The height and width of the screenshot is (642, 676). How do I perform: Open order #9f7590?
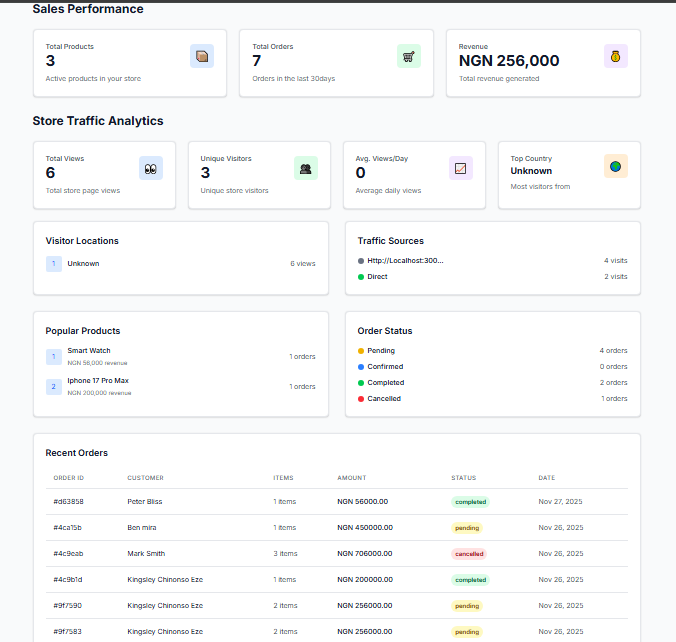tap(67, 605)
